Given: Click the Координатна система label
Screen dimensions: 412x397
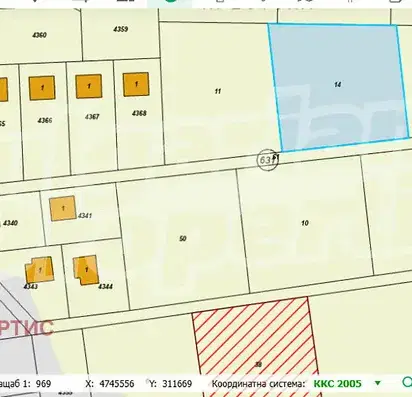Looking at the screenshot, I should coord(259,383).
